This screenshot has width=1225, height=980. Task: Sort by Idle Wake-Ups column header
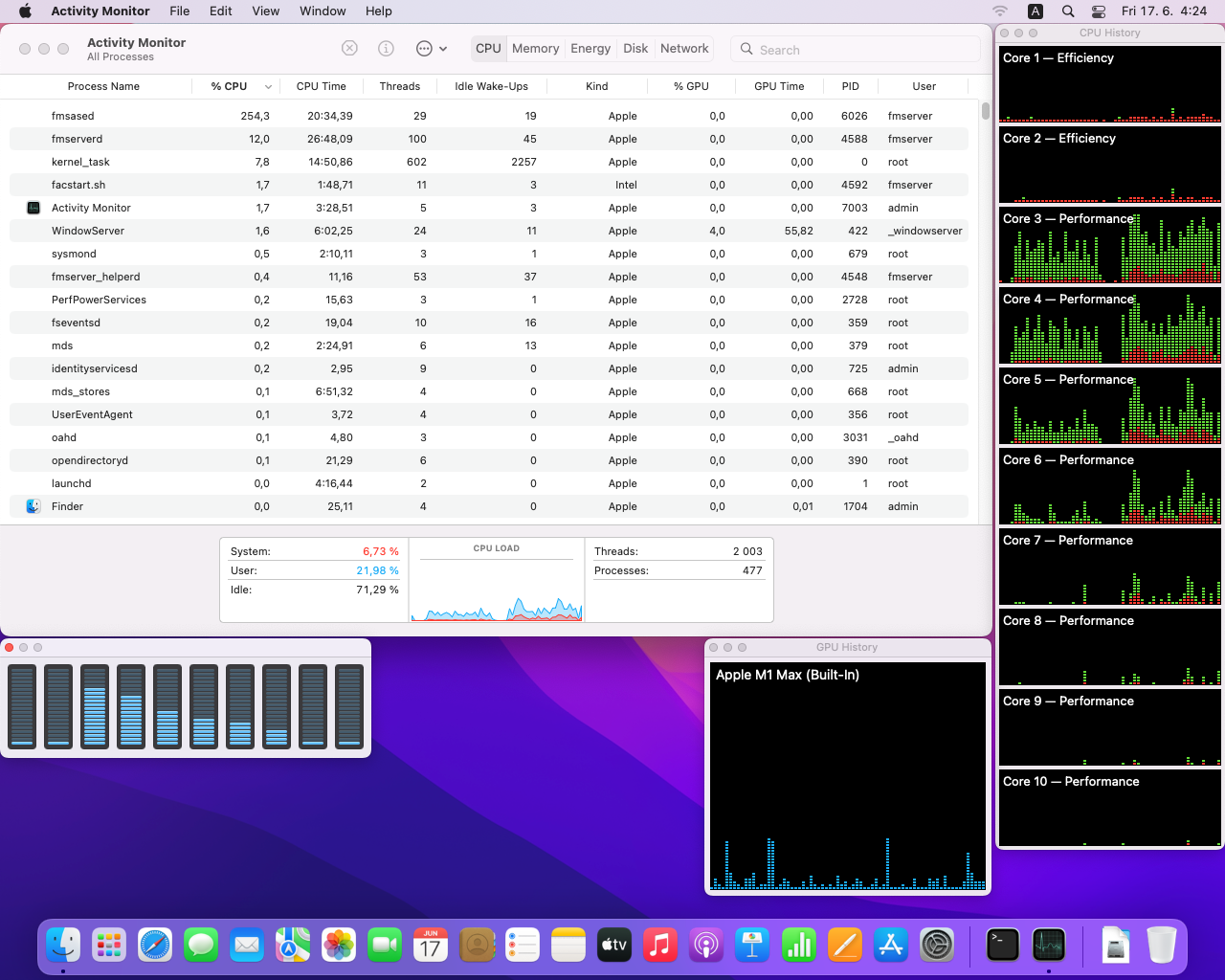[x=491, y=86]
